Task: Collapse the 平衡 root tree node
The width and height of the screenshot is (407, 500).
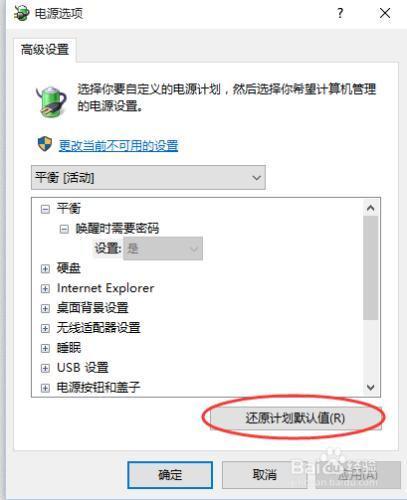Action: point(45,209)
